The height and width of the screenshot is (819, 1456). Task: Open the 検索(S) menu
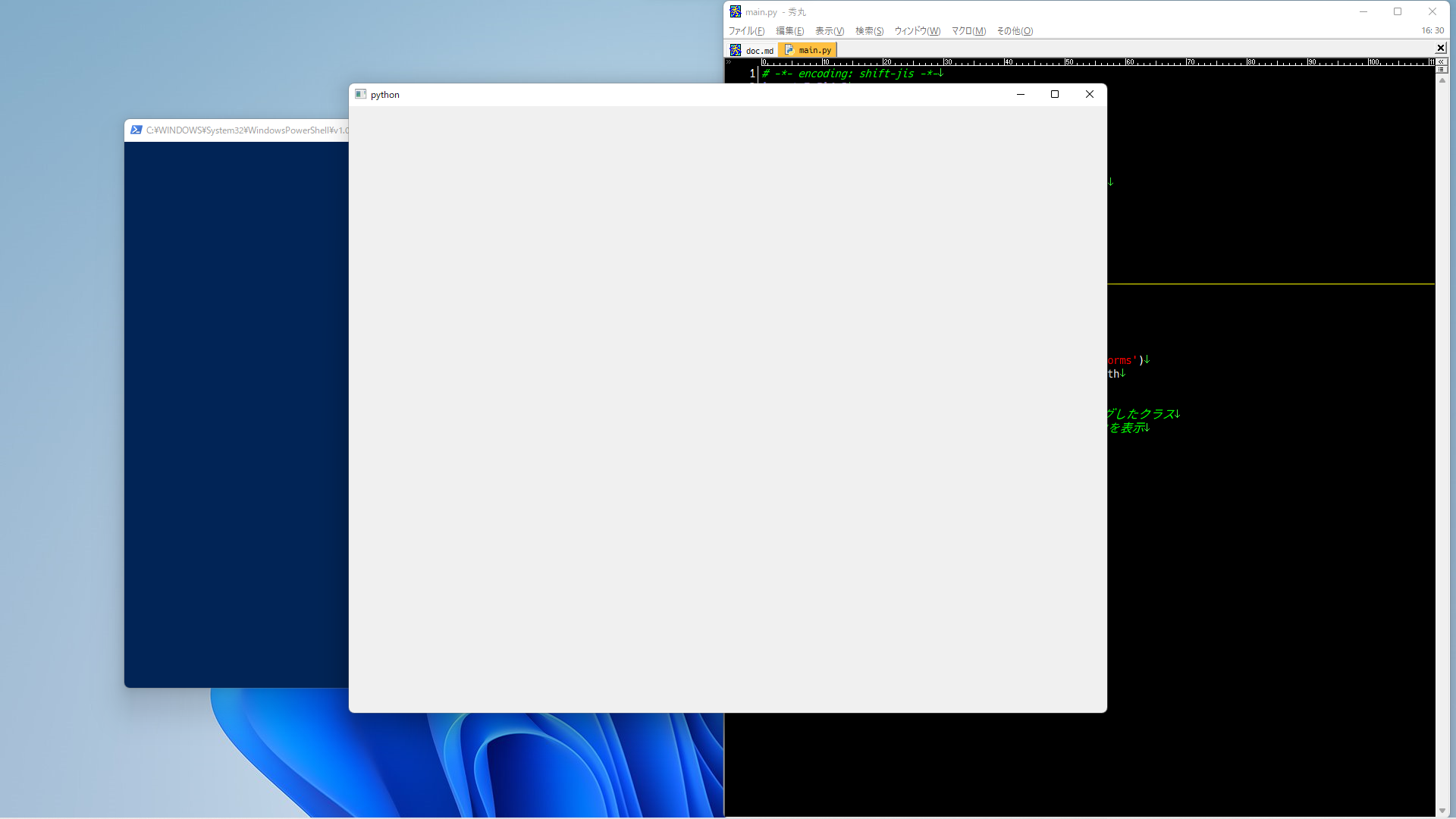[869, 31]
